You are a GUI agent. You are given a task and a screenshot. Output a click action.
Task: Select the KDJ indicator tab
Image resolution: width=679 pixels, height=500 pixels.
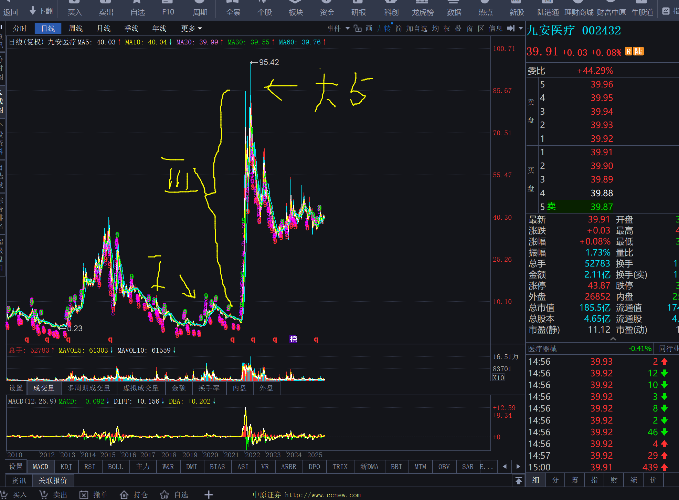click(66, 466)
